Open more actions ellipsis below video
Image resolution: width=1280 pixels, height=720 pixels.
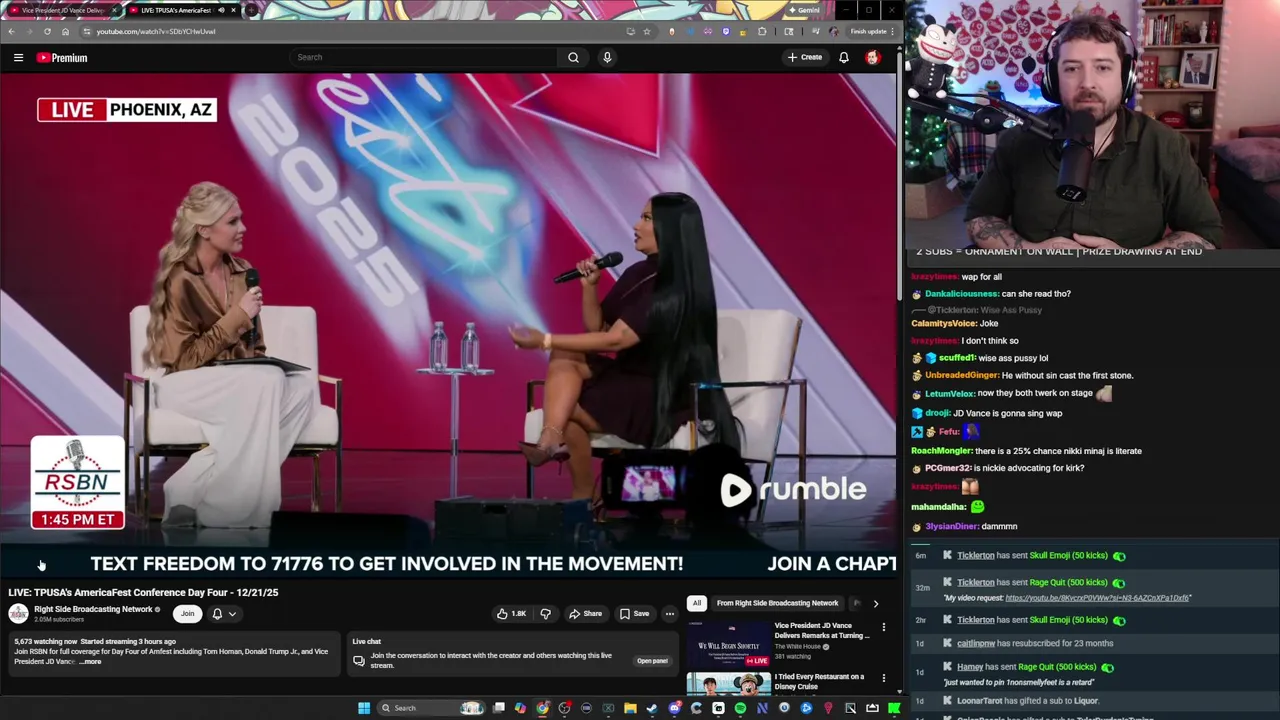click(670, 614)
